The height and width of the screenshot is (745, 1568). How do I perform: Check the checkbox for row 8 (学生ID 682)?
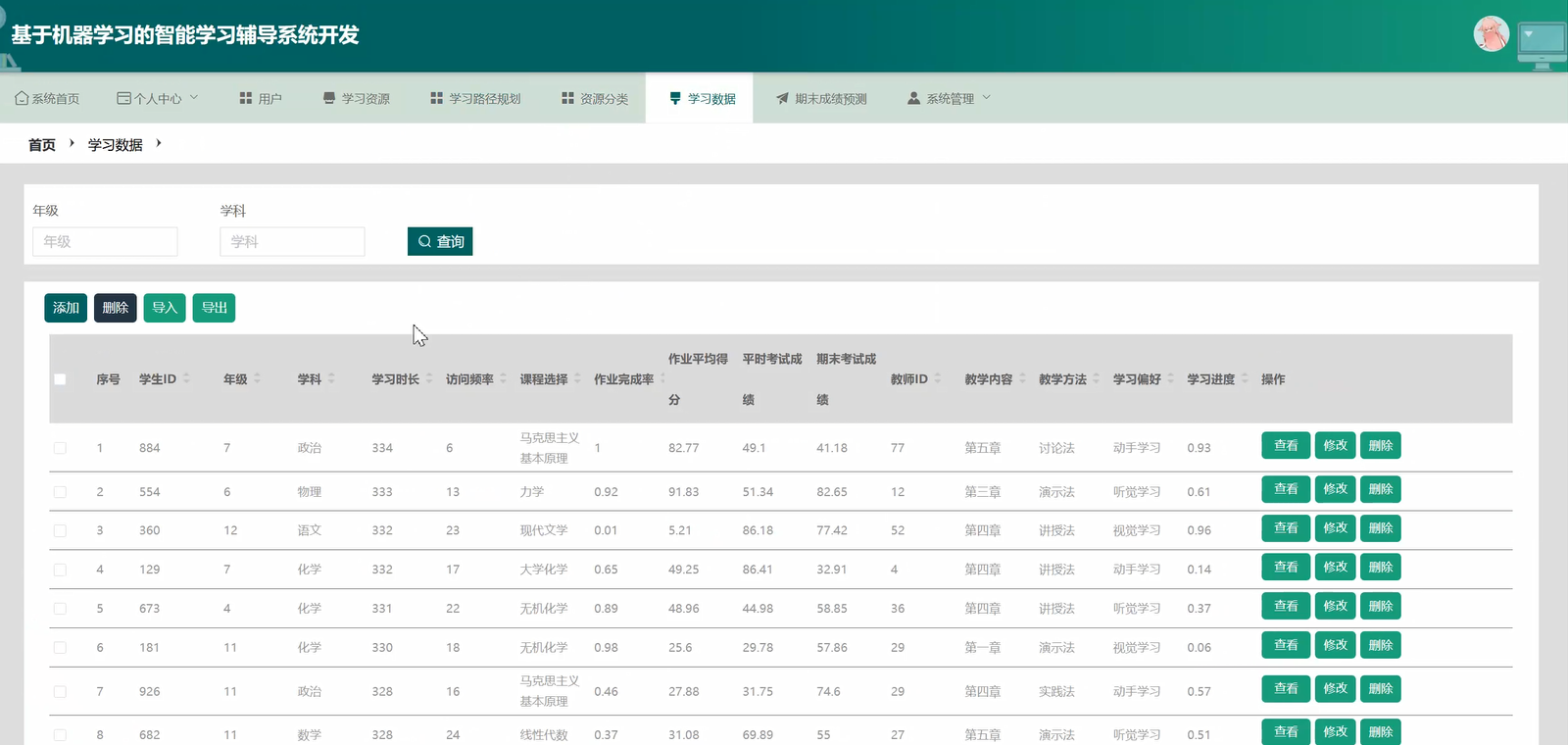(60, 735)
